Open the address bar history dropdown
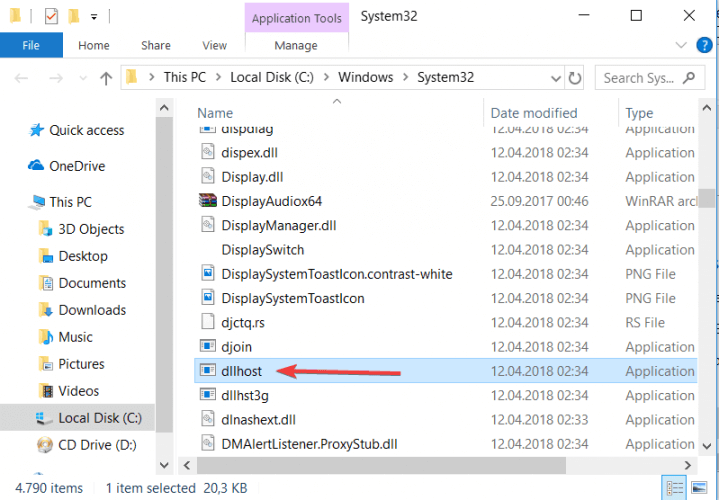Screen dimensions: 719x500 point(556,78)
